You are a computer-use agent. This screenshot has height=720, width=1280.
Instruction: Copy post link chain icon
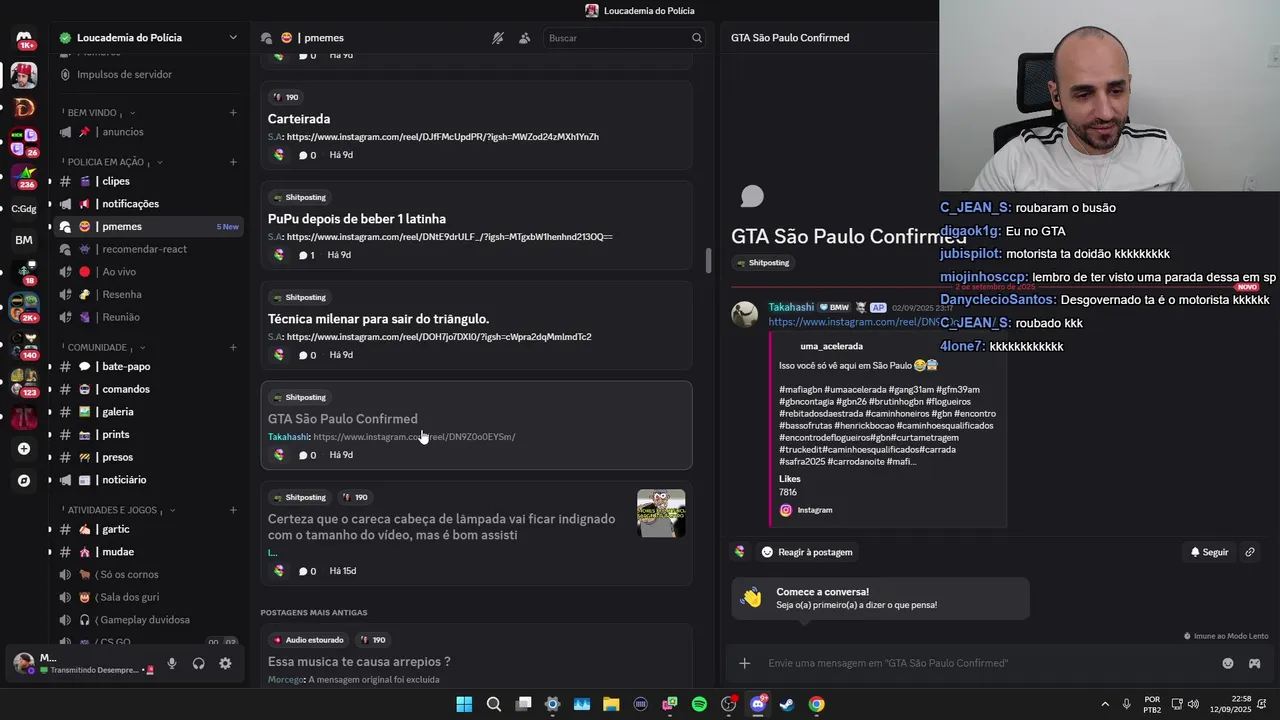(x=1250, y=552)
